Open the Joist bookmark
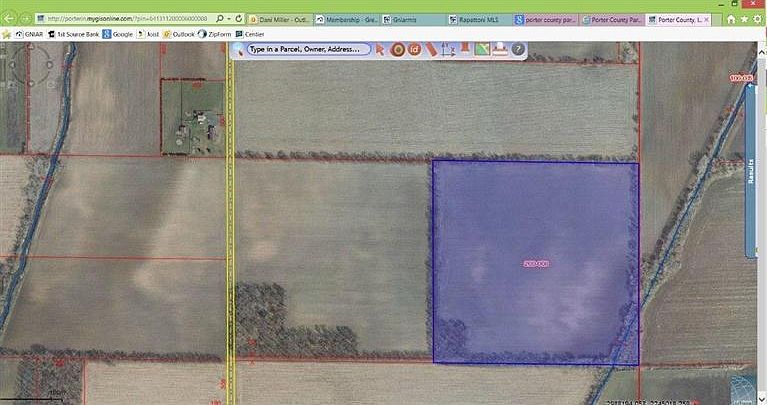The width and height of the screenshot is (767, 405). point(148,34)
